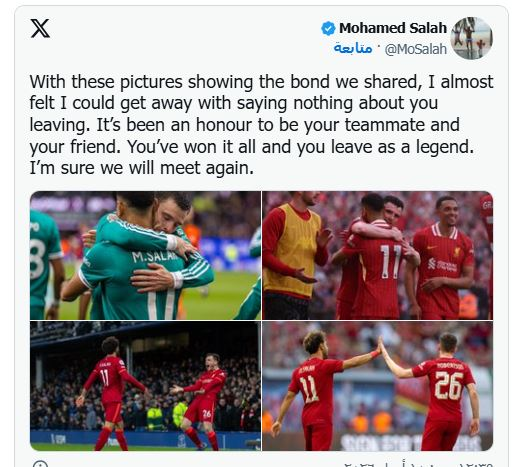Screen dimensions: 517x467
Task: Open the high-five photo of numbers 11 and 26
Action: click(377, 386)
